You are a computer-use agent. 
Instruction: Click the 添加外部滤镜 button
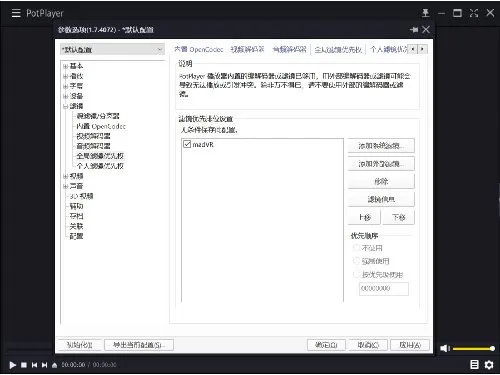(x=381, y=164)
